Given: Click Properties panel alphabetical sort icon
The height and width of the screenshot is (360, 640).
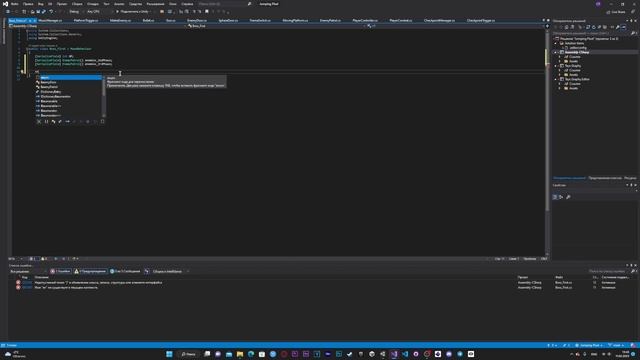Looking at the screenshot, I should click(x=561, y=197).
